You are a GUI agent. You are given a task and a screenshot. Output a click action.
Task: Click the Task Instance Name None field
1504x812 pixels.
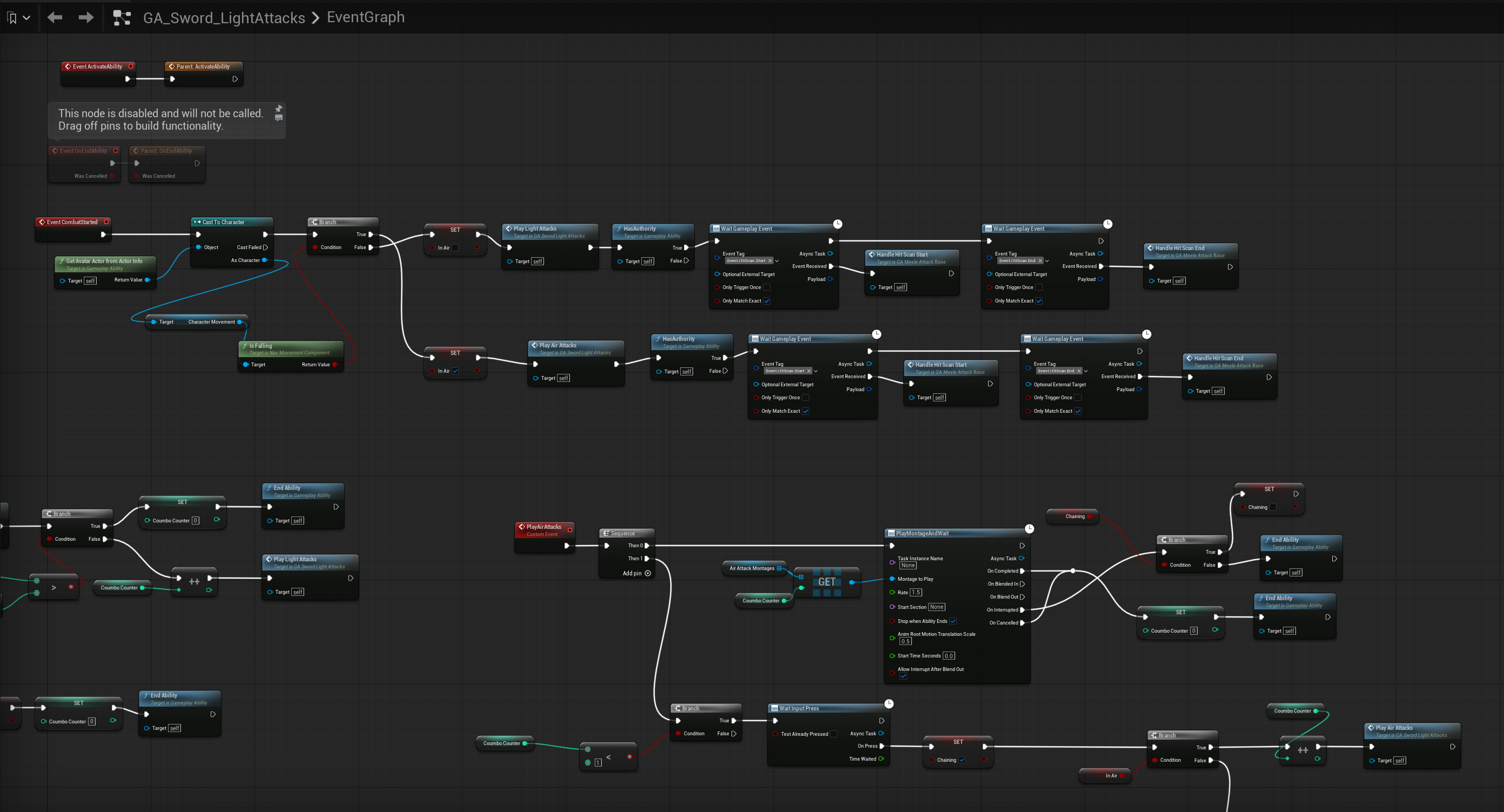(908, 565)
